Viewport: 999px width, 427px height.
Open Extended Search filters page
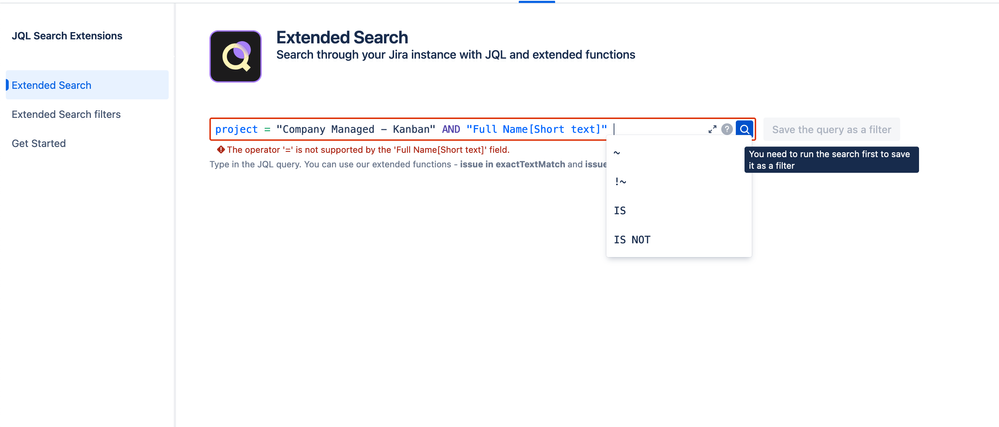66,114
